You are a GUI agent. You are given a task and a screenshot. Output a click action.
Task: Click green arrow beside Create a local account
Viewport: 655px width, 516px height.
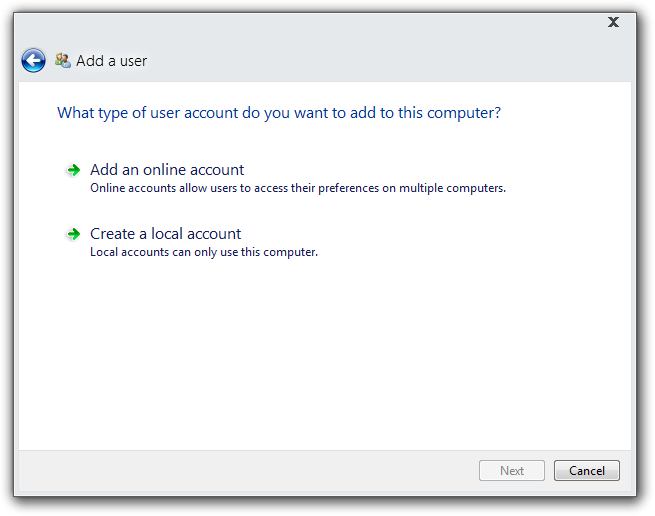pos(73,234)
